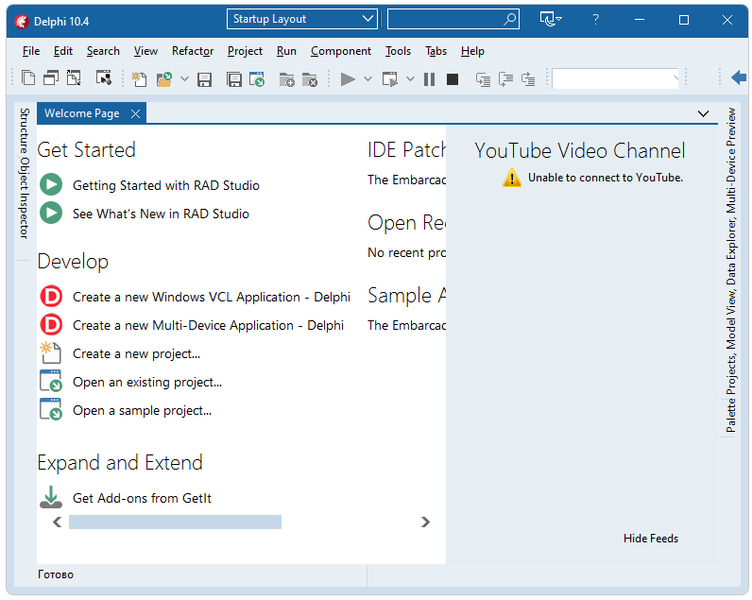This screenshot has width=752, height=600.
Task: Click Add File to Project icon
Action: coord(287,79)
